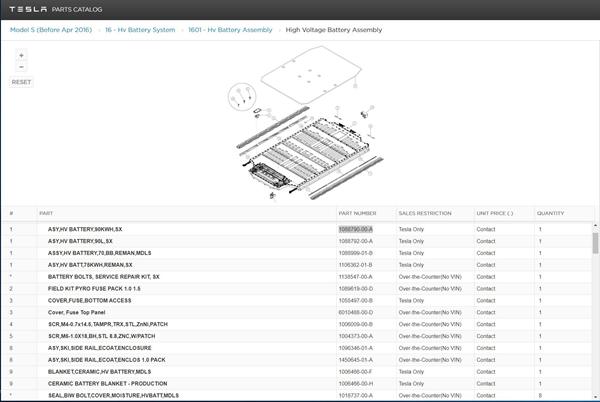
Task: Click the Unit Price column header
Action: tap(494, 213)
